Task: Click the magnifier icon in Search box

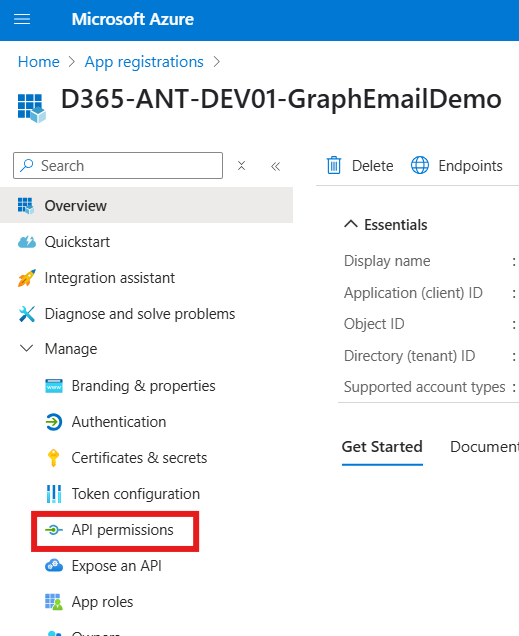Action: (x=27, y=165)
